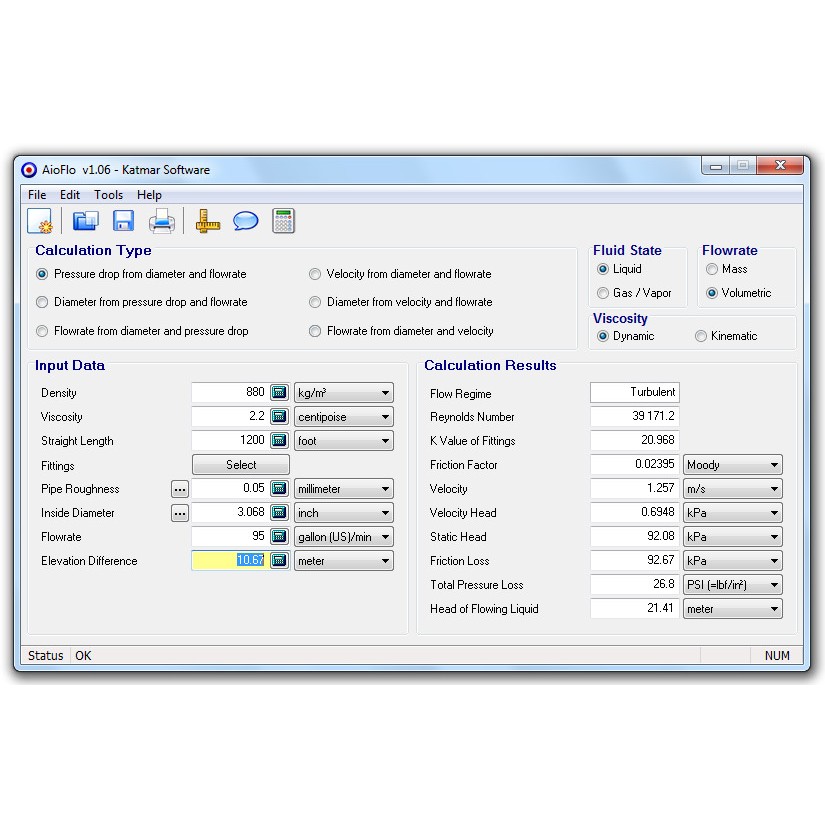Open Velocity units dropdown m/s
Viewport: 825px width, 825px height.
tap(732, 489)
